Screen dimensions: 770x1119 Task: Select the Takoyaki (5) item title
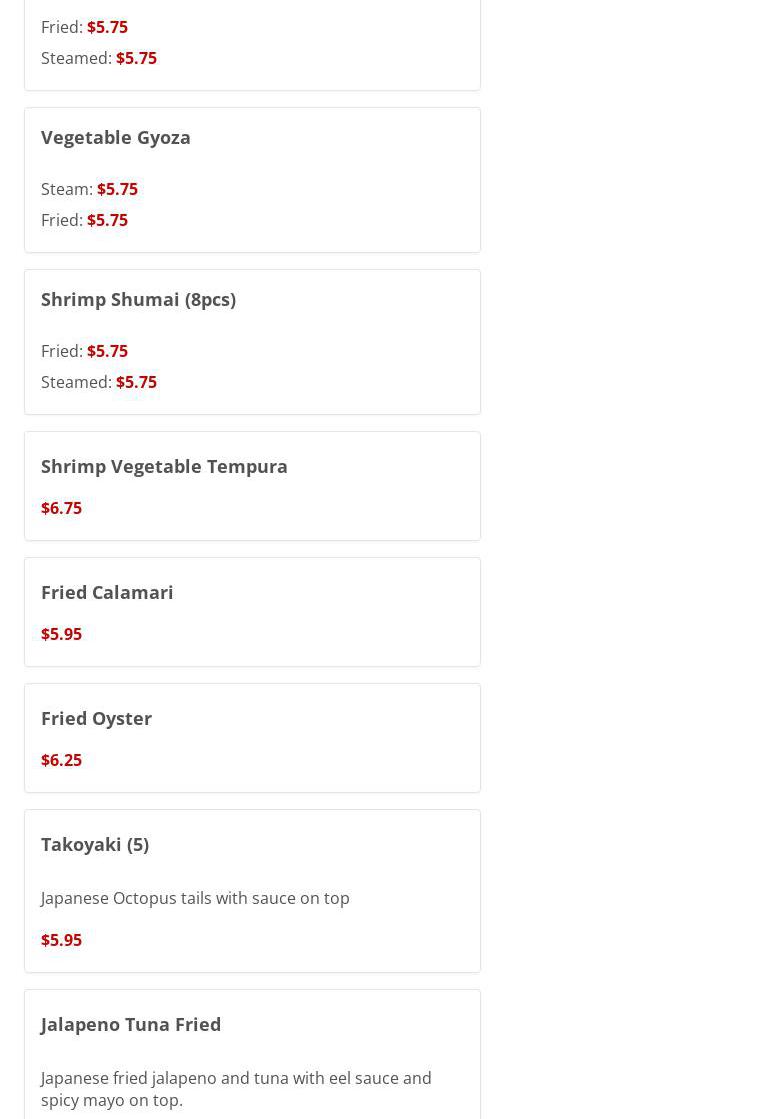point(95,844)
